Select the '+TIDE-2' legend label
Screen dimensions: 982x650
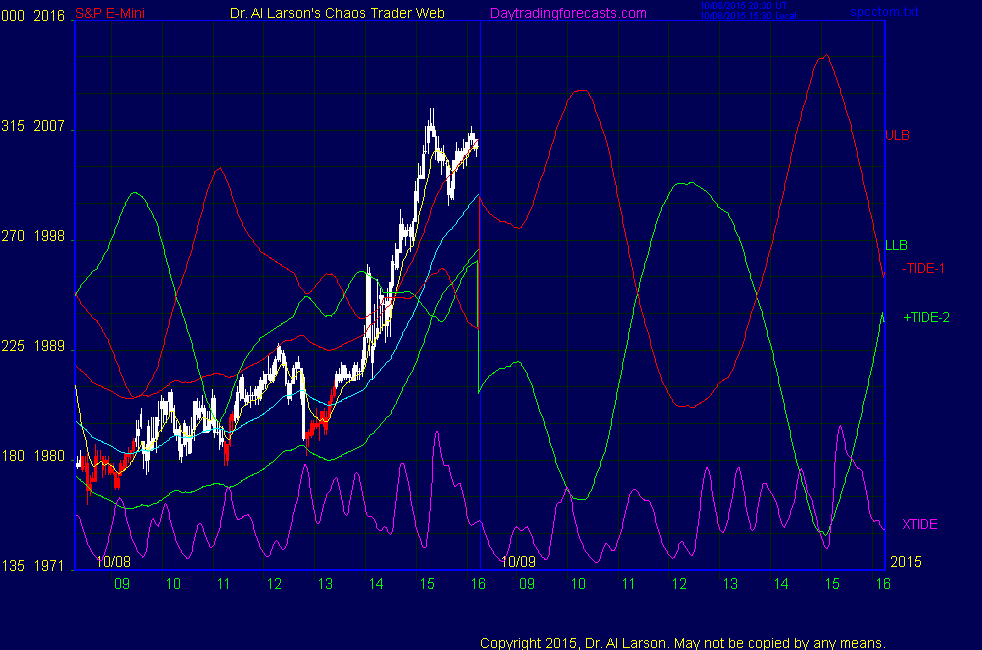pos(926,317)
